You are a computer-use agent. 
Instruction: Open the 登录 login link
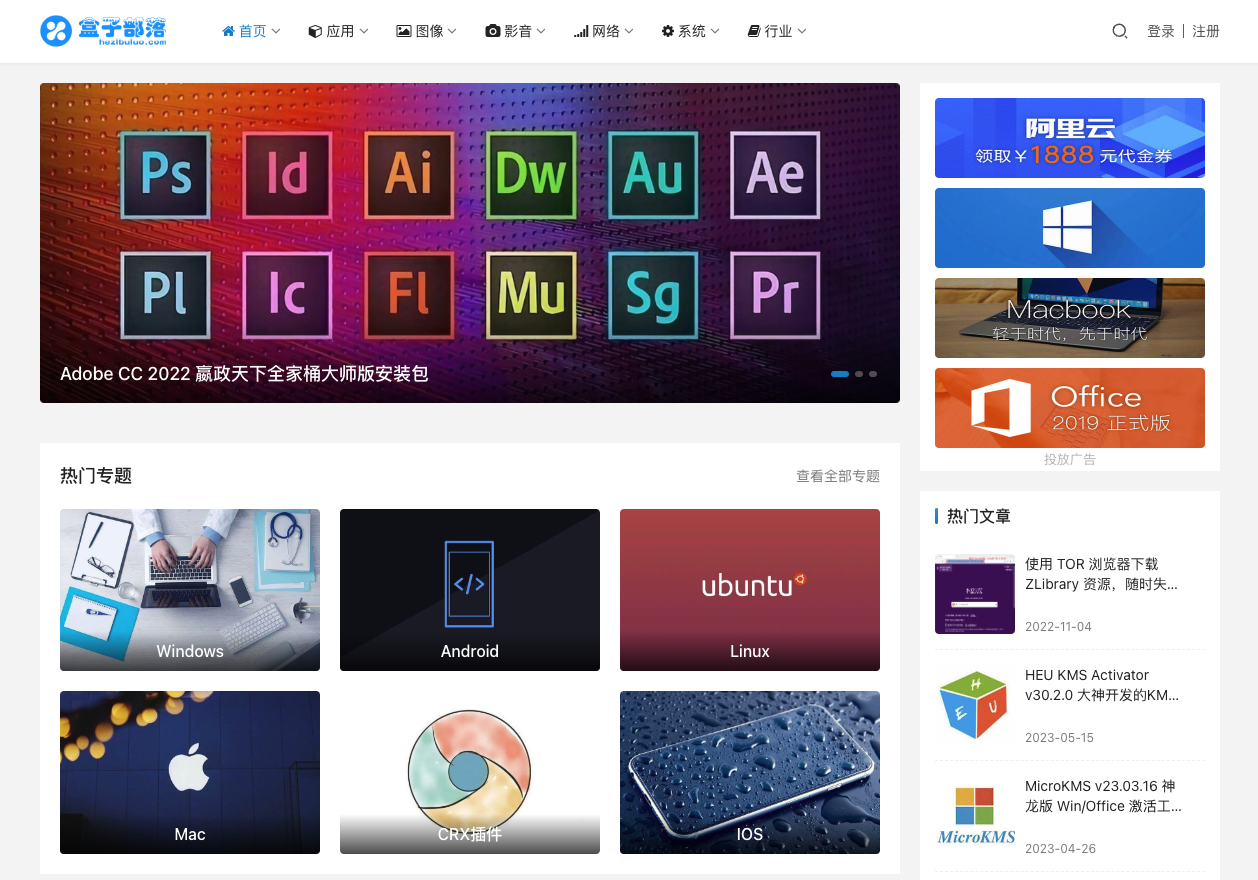(x=1161, y=31)
